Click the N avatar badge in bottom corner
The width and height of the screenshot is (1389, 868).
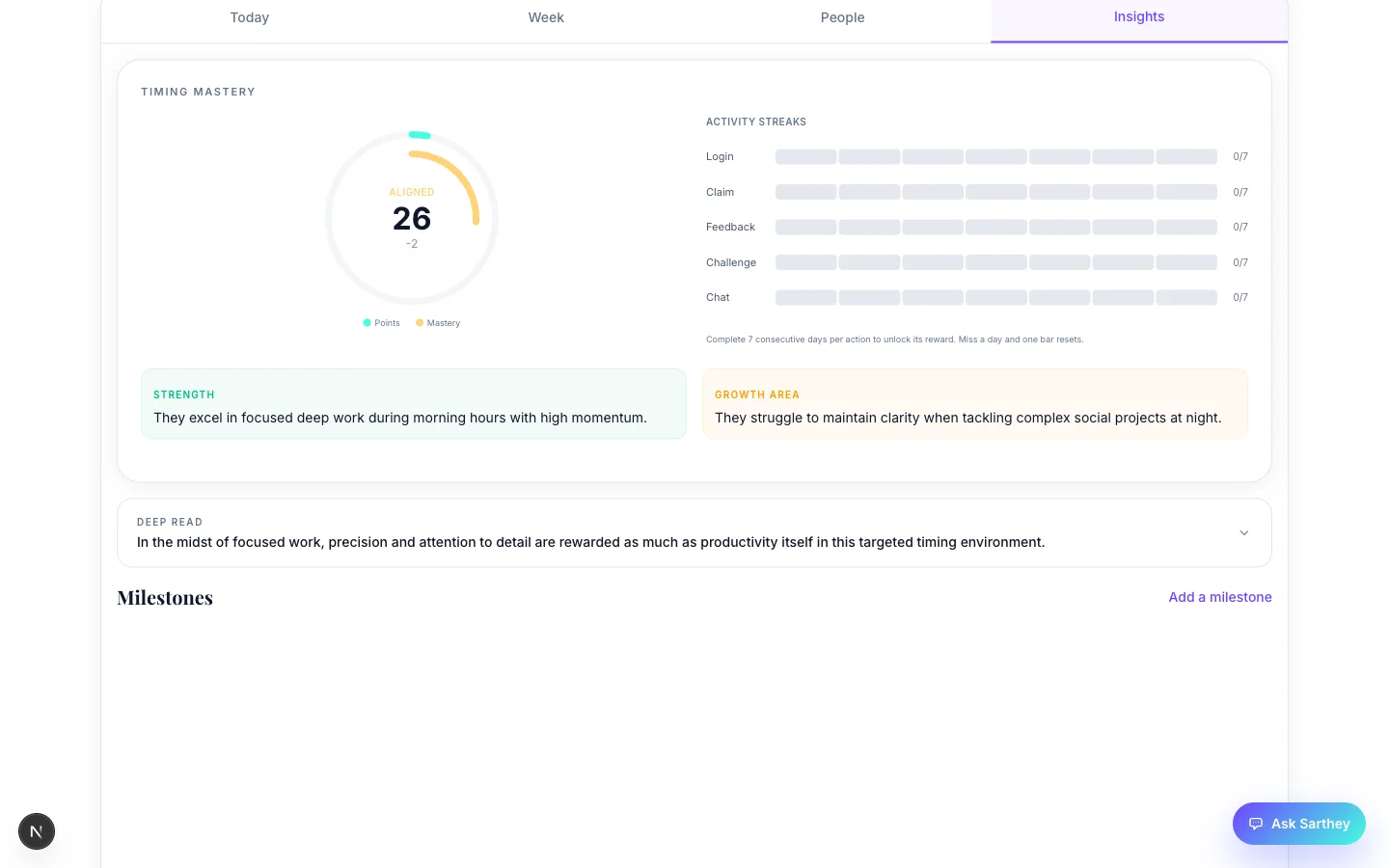37,830
